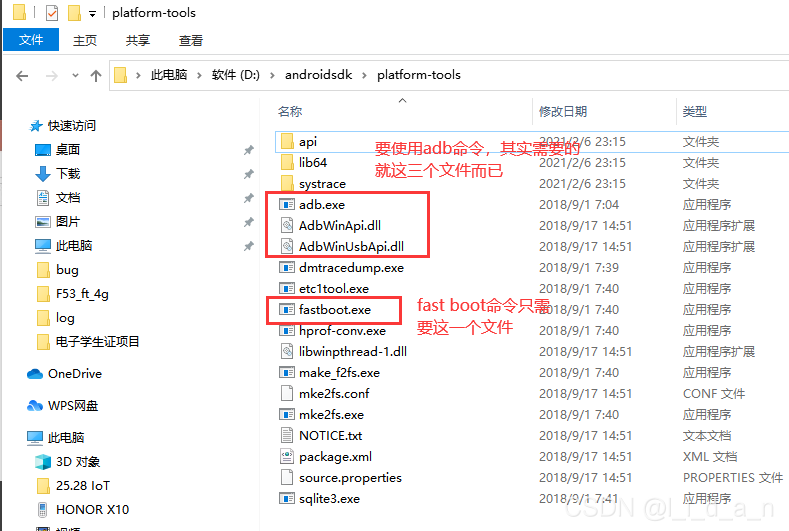Viewport: 789px width, 531px height.
Task: Open the log folder in navigation pane
Action: pyautogui.click(x=65, y=318)
